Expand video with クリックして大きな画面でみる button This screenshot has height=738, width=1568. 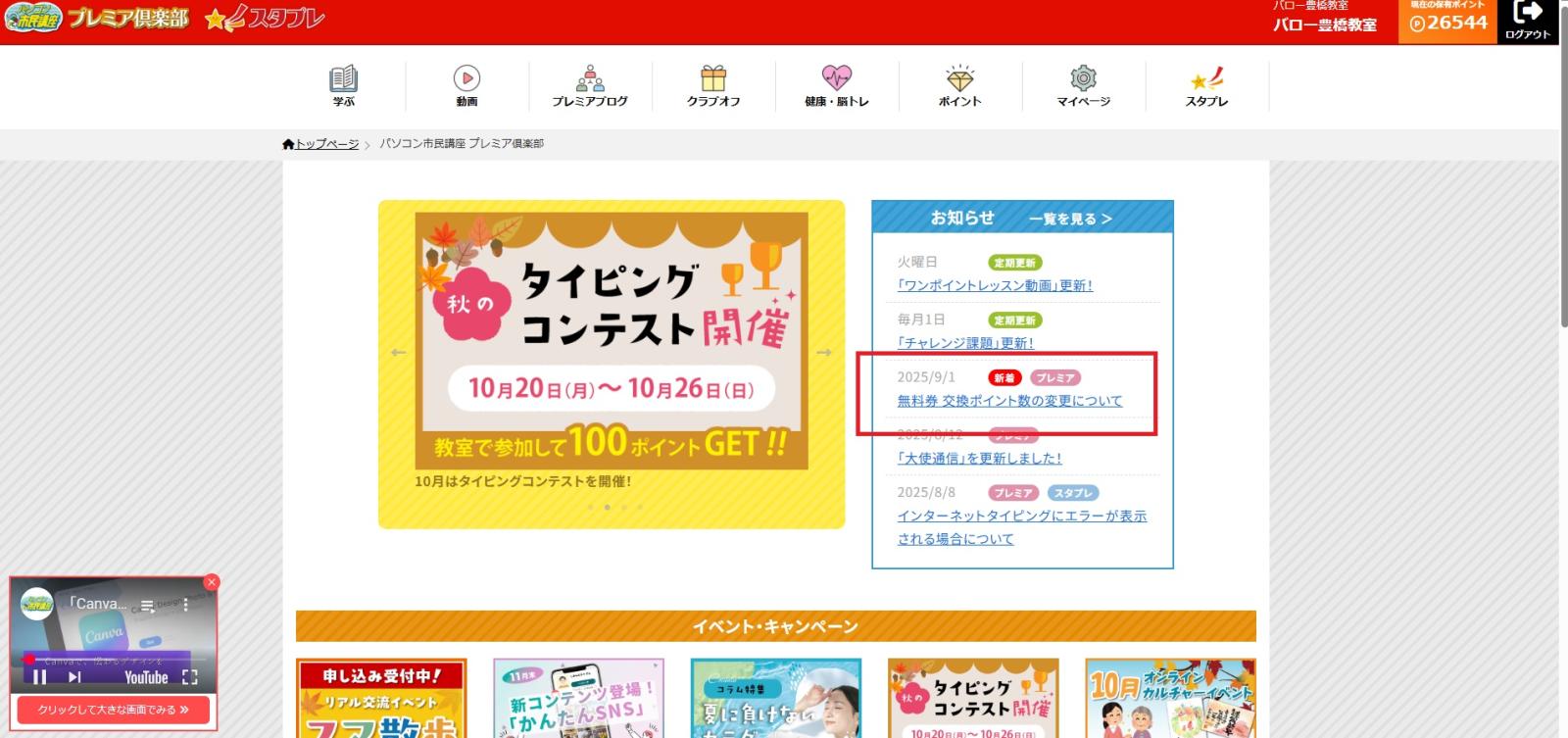pos(114,710)
